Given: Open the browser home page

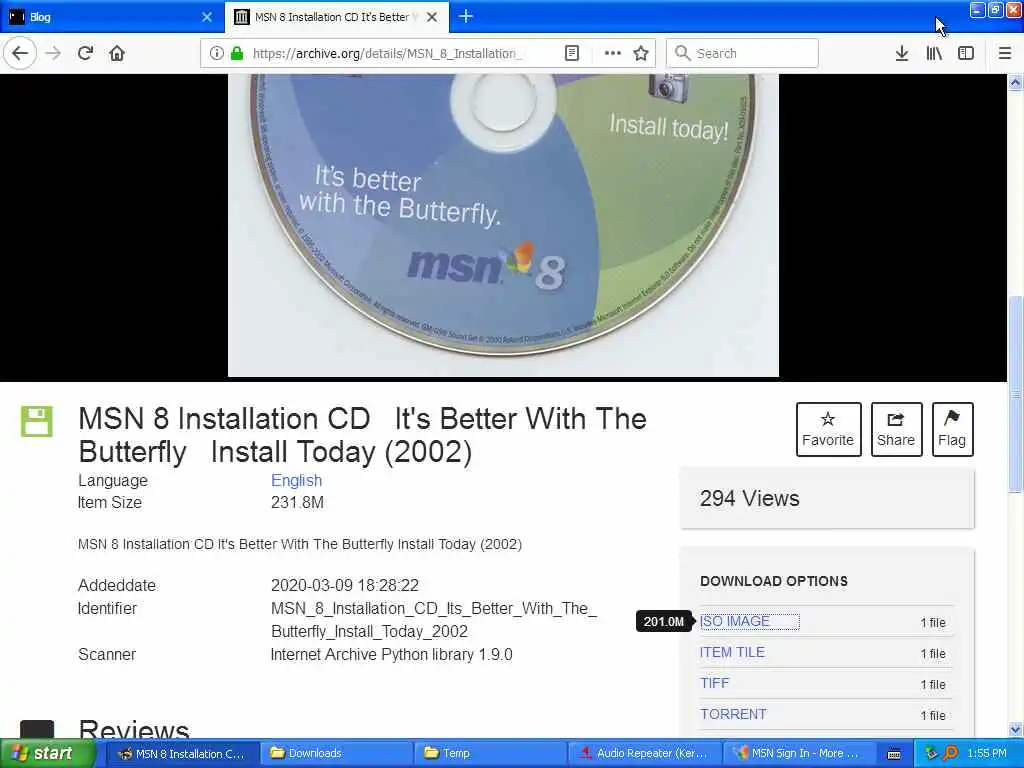Looking at the screenshot, I should click(117, 53).
